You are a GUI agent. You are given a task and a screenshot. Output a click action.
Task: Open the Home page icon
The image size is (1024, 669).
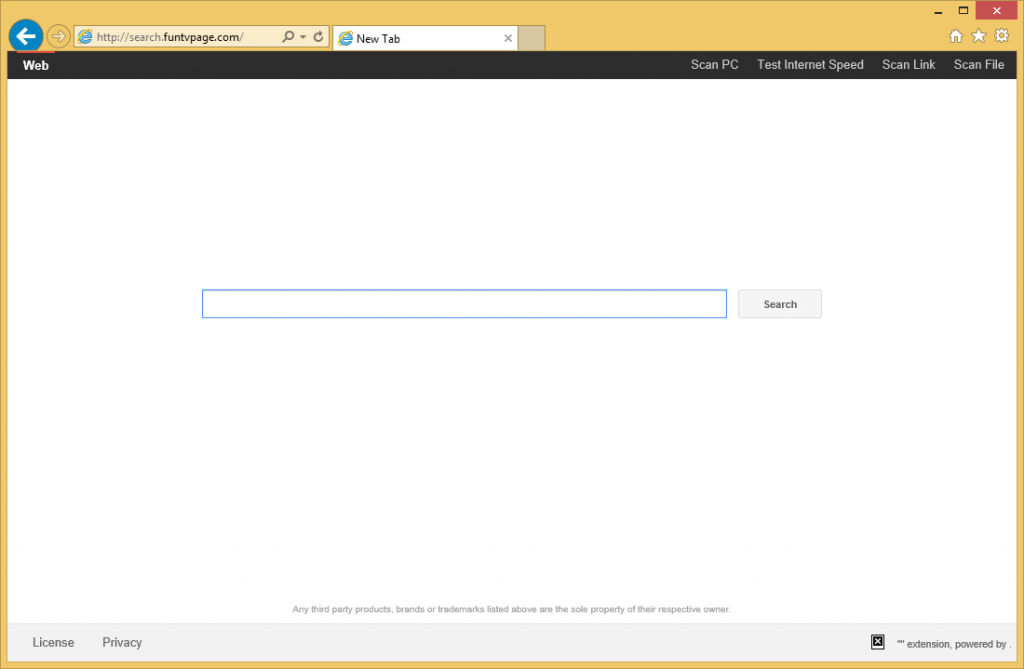[956, 36]
